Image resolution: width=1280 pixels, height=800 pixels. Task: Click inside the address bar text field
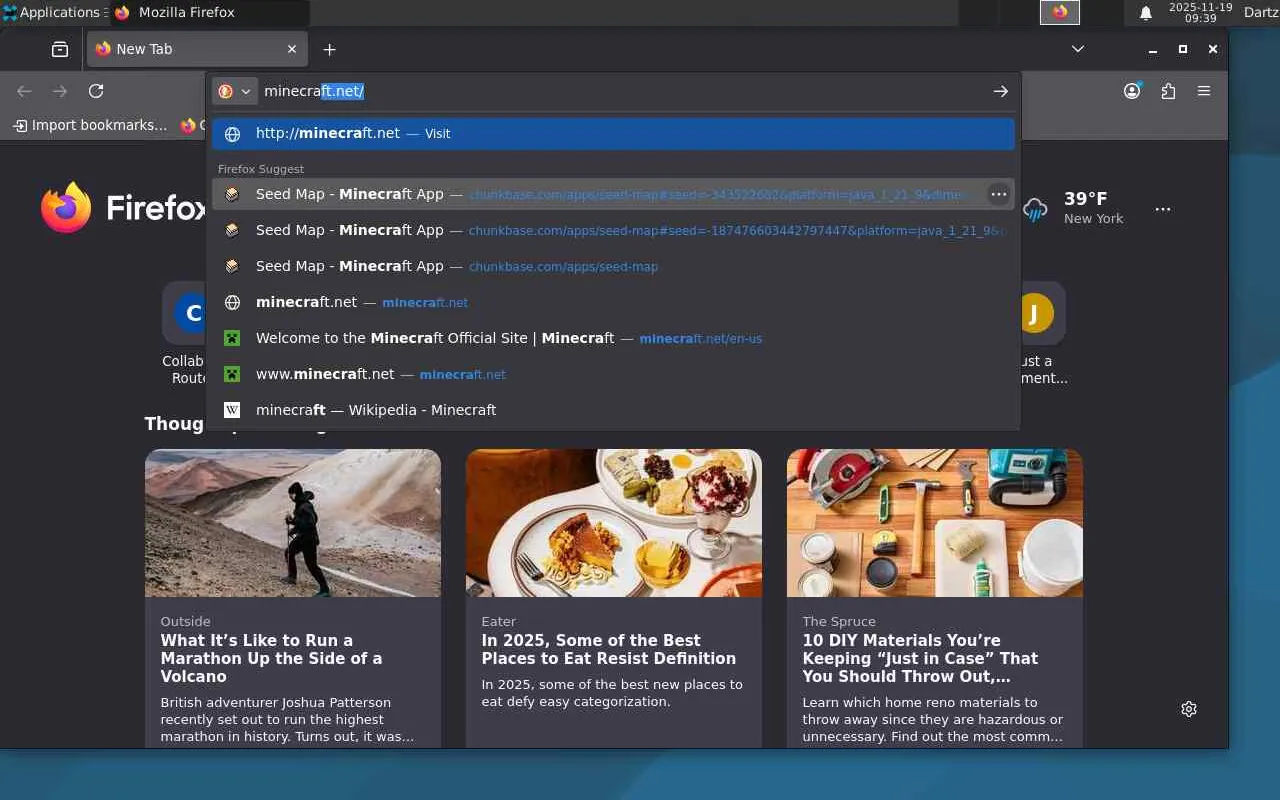pos(620,91)
